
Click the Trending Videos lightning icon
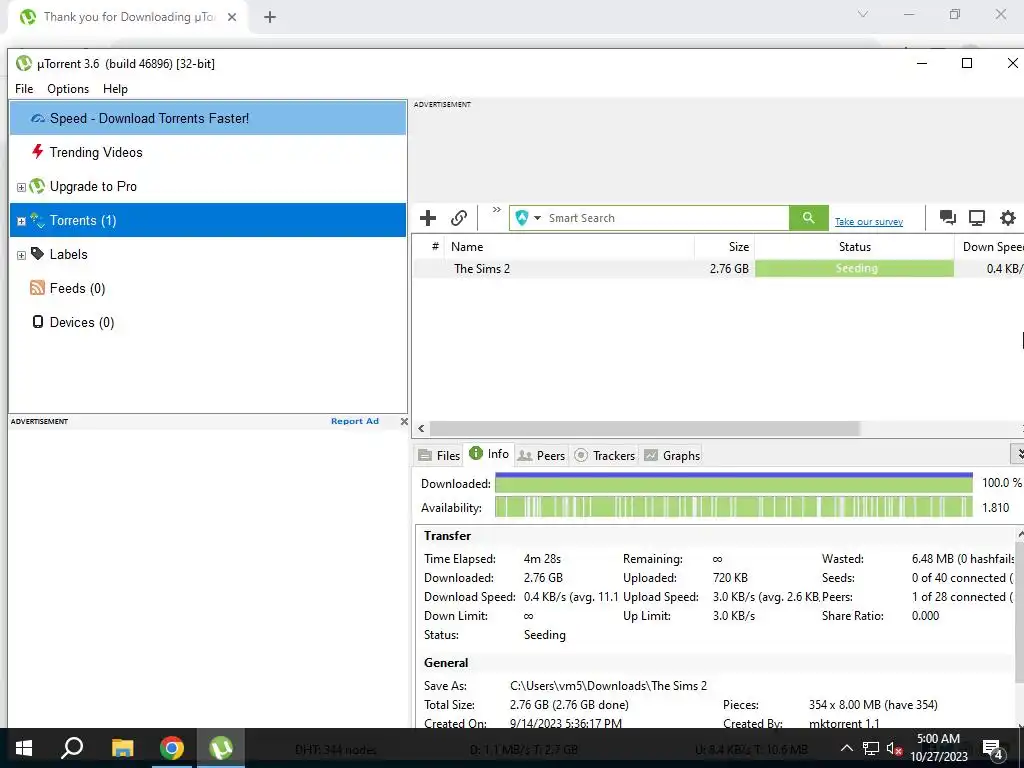point(38,152)
